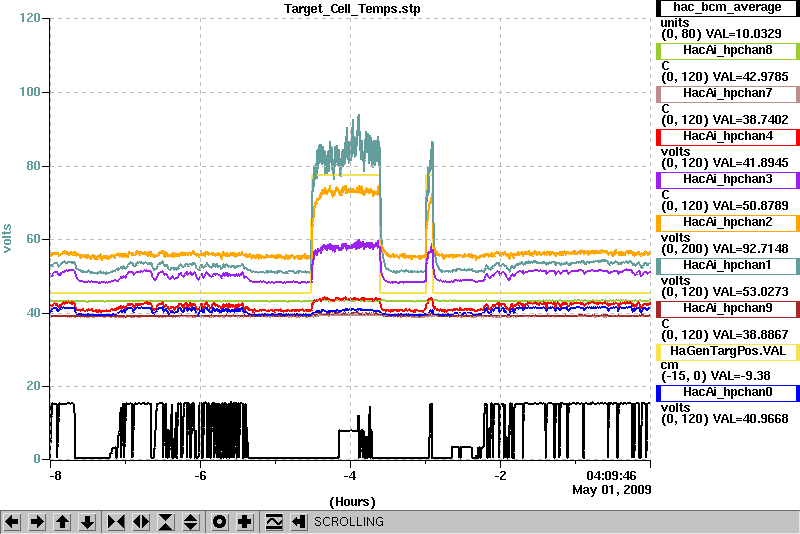Pan the graph right with arrow button

(37, 522)
